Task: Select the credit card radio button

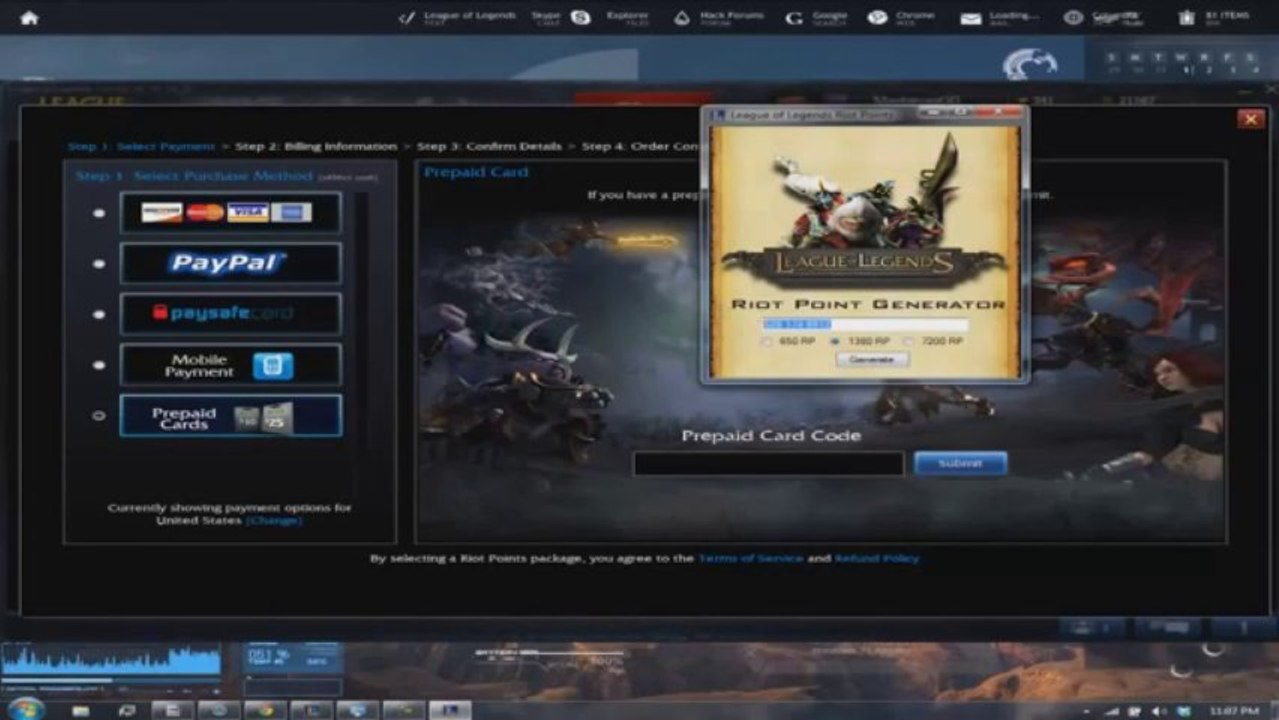Action: [x=99, y=213]
